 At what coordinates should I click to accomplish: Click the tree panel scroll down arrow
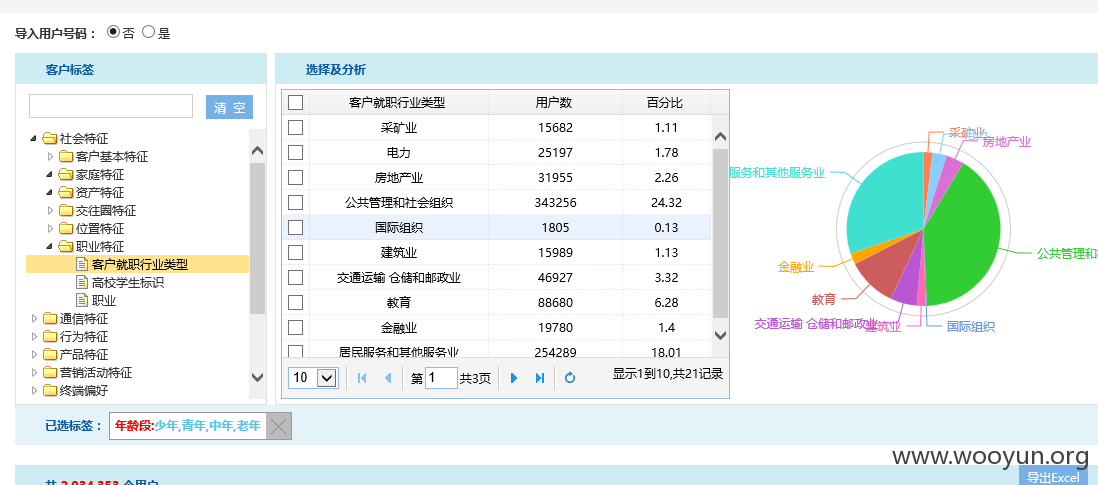[x=257, y=377]
